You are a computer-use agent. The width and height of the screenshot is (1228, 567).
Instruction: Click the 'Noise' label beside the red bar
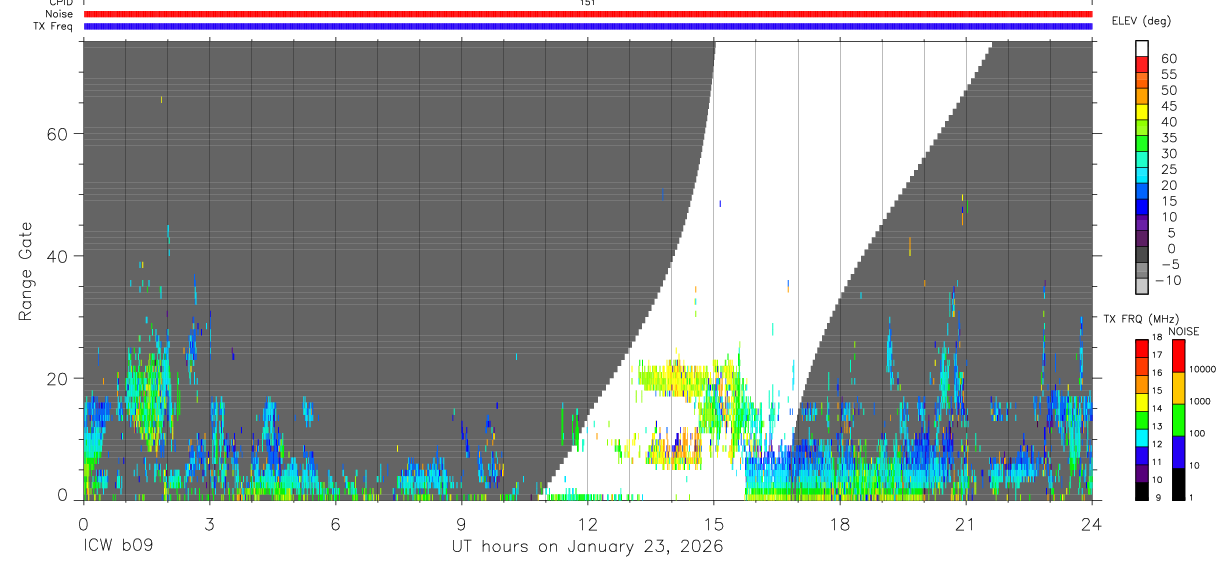click(59, 14)
